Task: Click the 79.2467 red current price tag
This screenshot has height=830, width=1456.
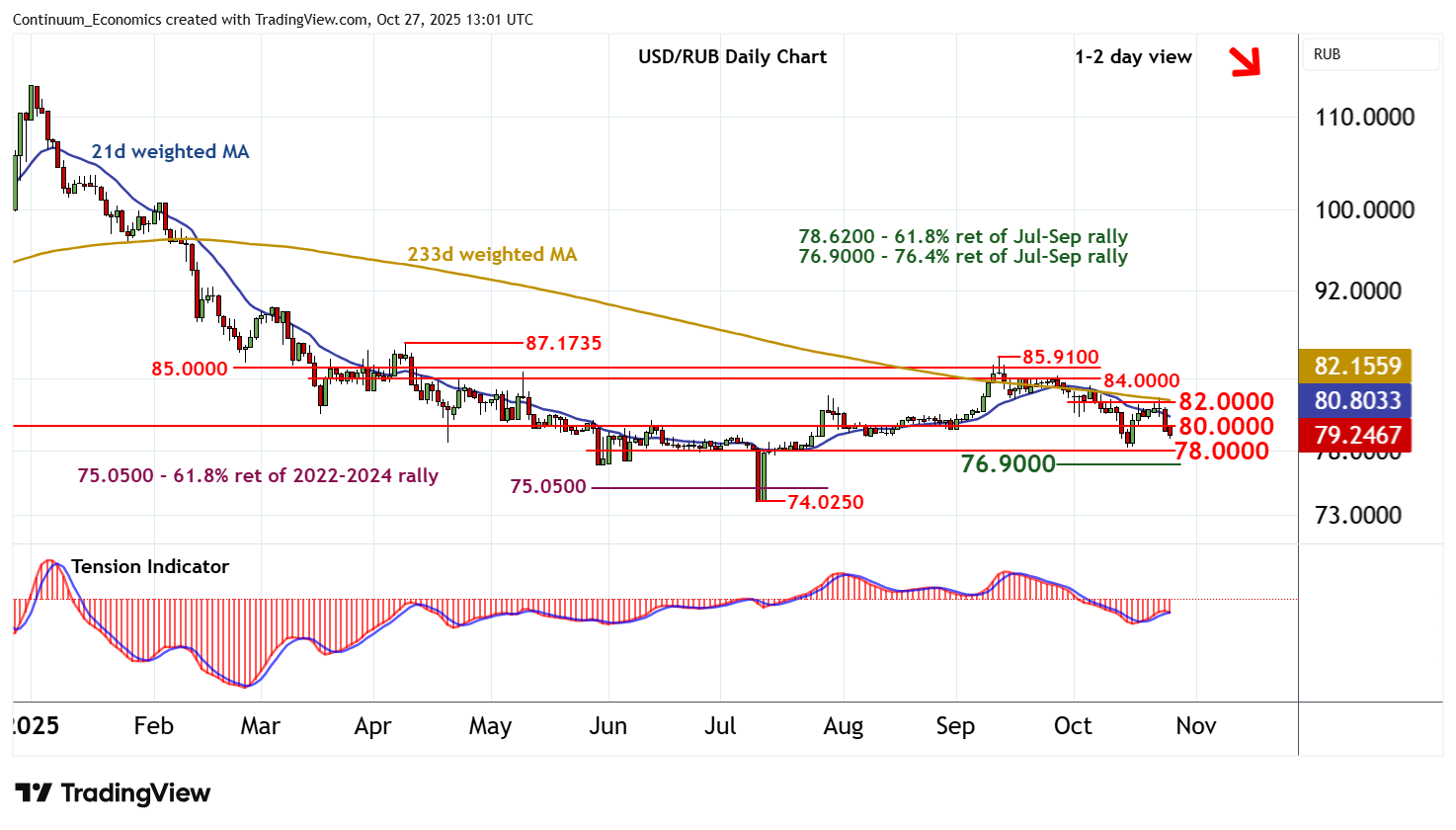Action: click(x=1356, y=435)
